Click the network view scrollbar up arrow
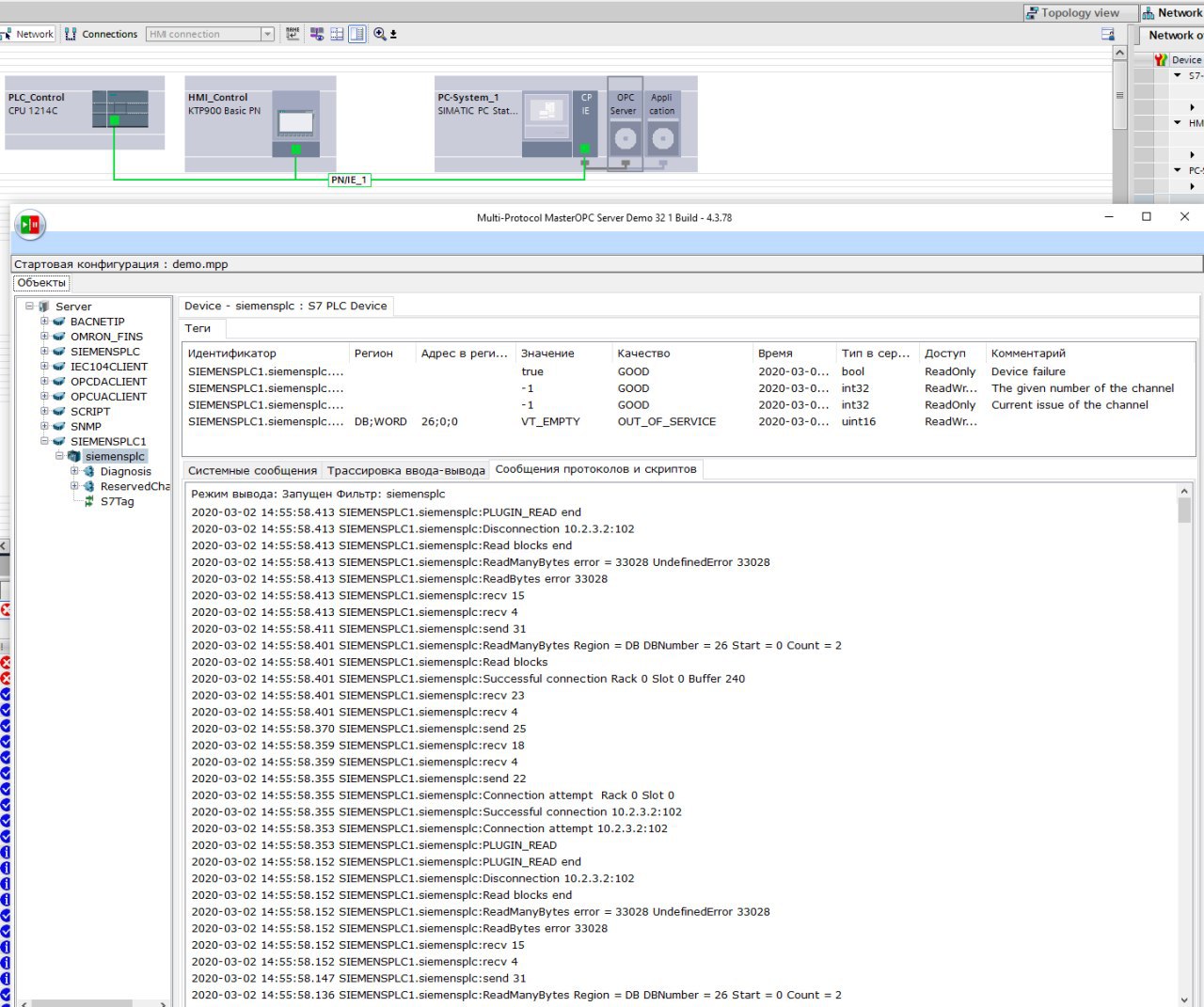 click(1119, 54)
